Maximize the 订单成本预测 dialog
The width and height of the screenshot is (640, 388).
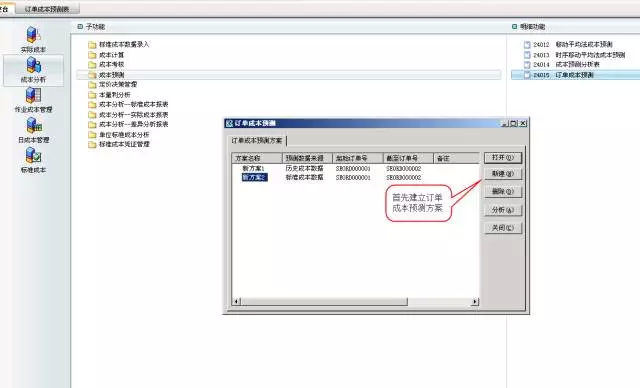(x=513, y=123)
